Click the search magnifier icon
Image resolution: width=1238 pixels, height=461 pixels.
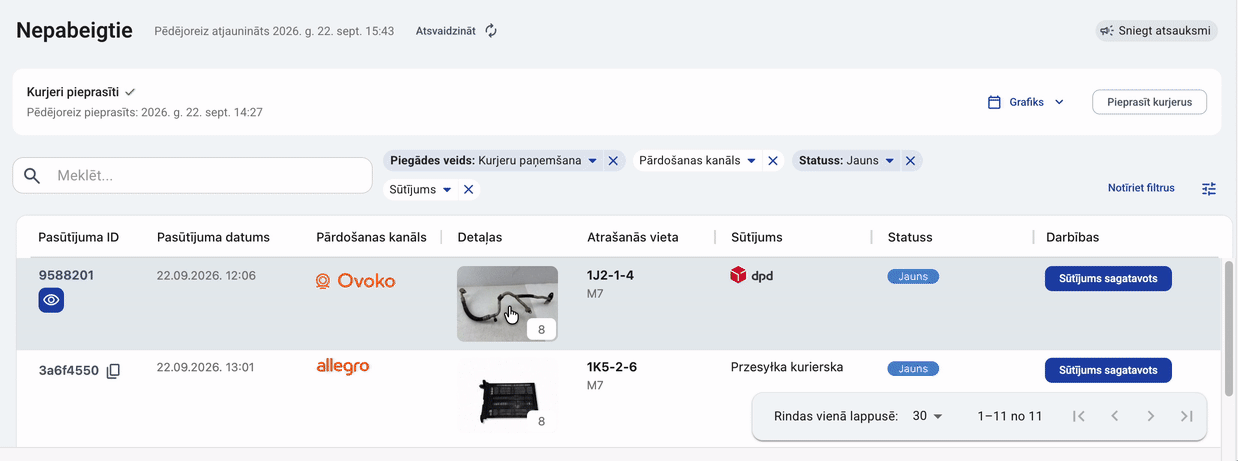click(x=32, y=176)
